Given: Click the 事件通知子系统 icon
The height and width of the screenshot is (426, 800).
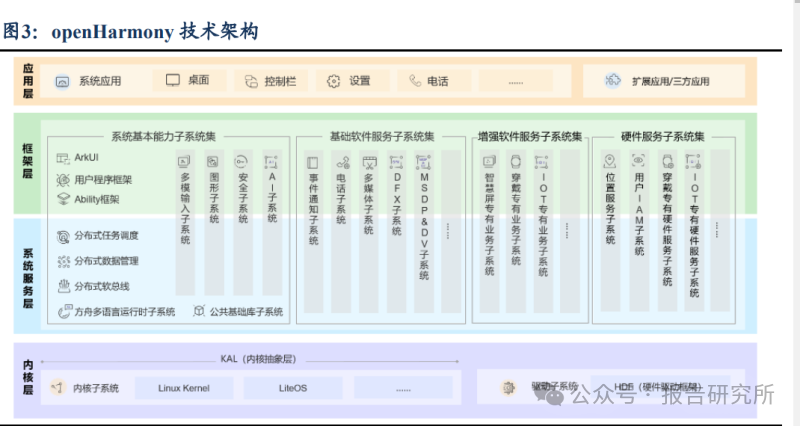Looking at the screenshot, I should point(312,163).
